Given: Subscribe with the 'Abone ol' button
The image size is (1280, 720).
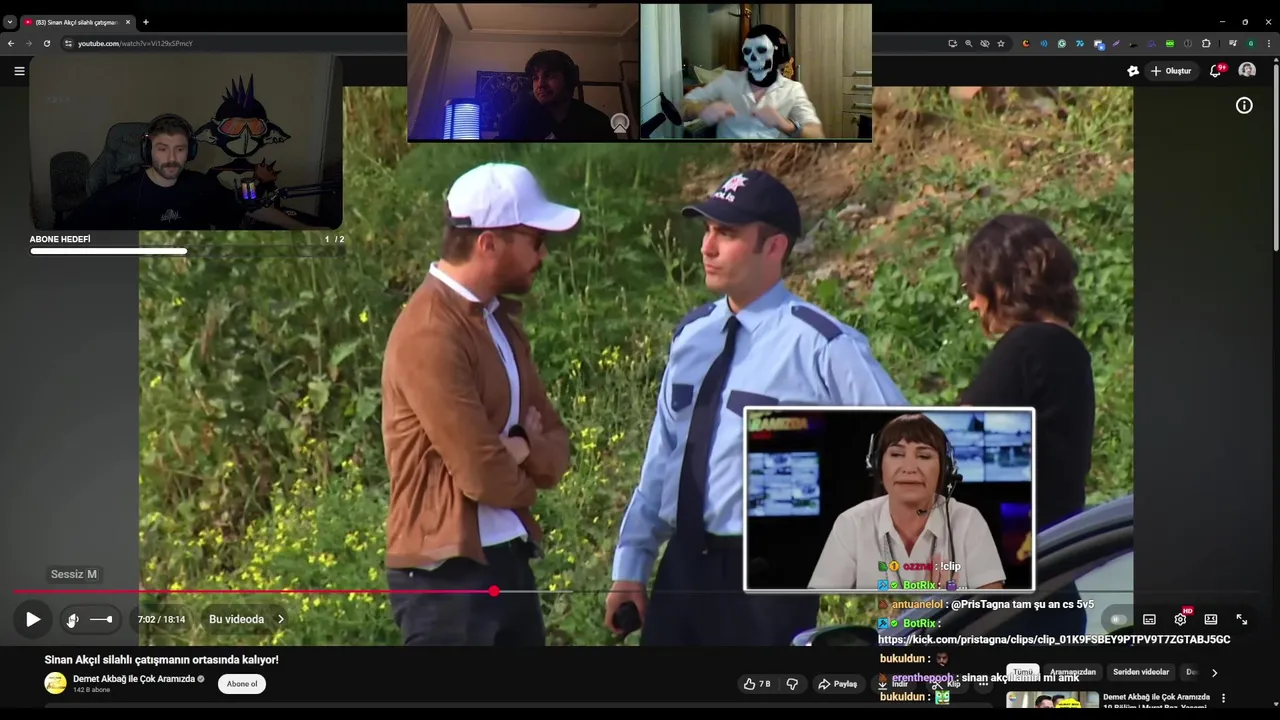Looking at the screenshot, I should [x=242, y=684].
